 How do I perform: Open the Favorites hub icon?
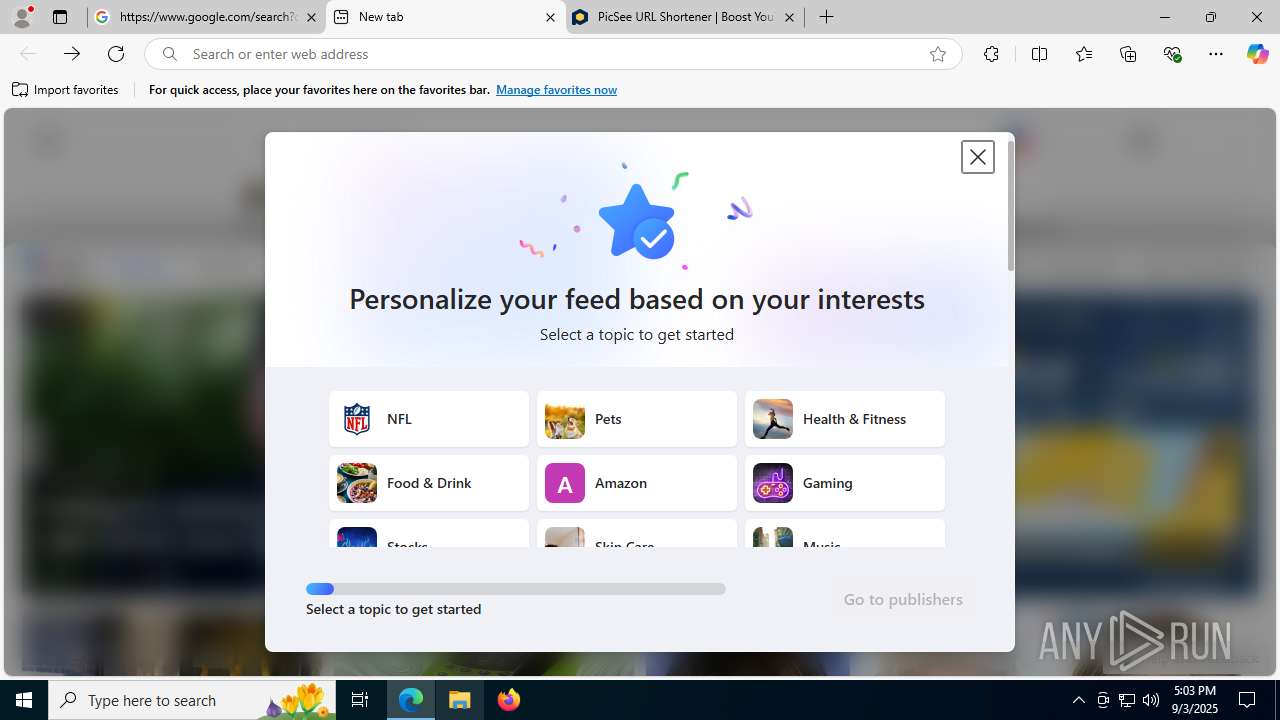click(1083, 54)
